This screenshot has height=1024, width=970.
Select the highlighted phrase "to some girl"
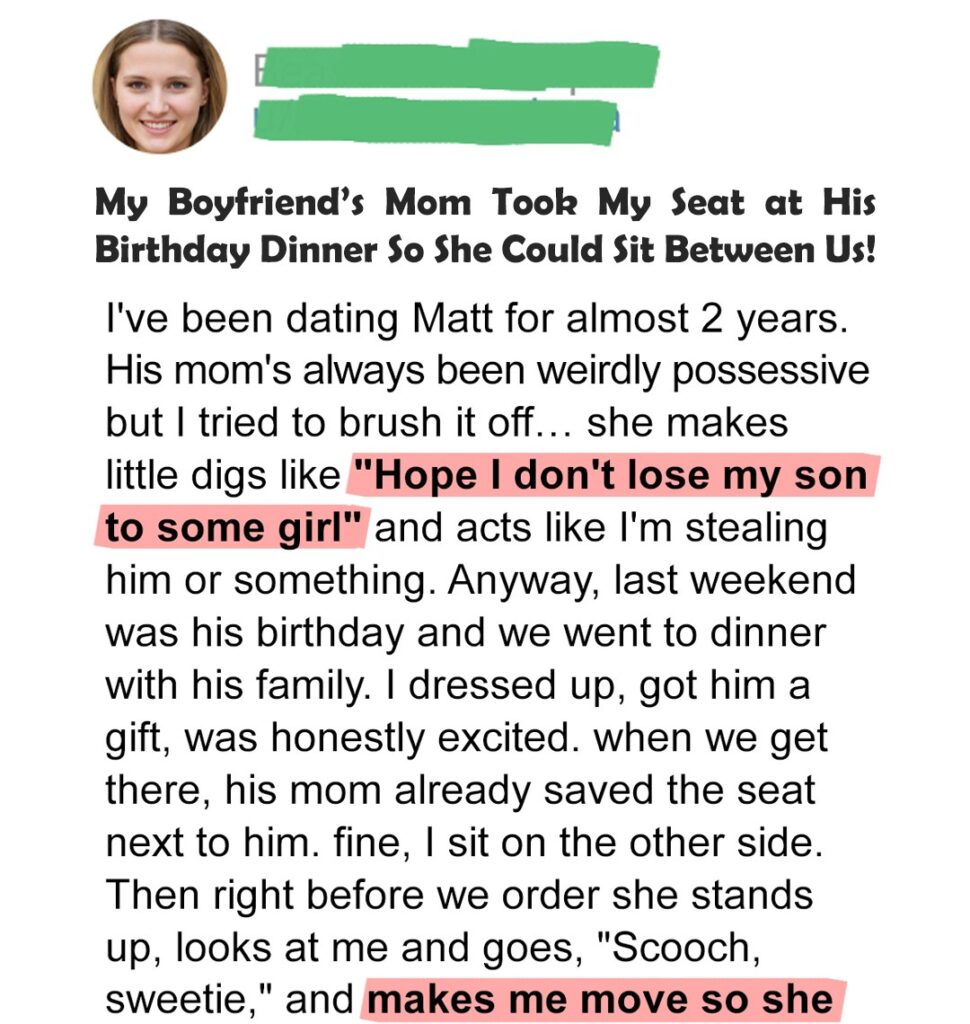[x=233, y=528]
